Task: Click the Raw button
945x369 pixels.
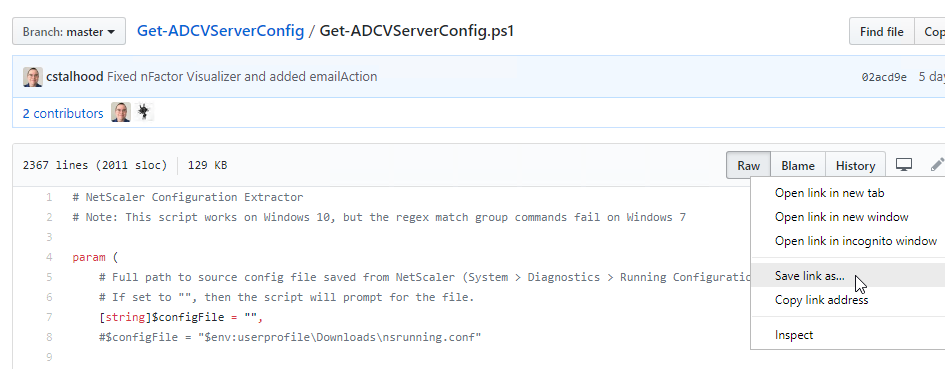Action: [x=749, y=165]
